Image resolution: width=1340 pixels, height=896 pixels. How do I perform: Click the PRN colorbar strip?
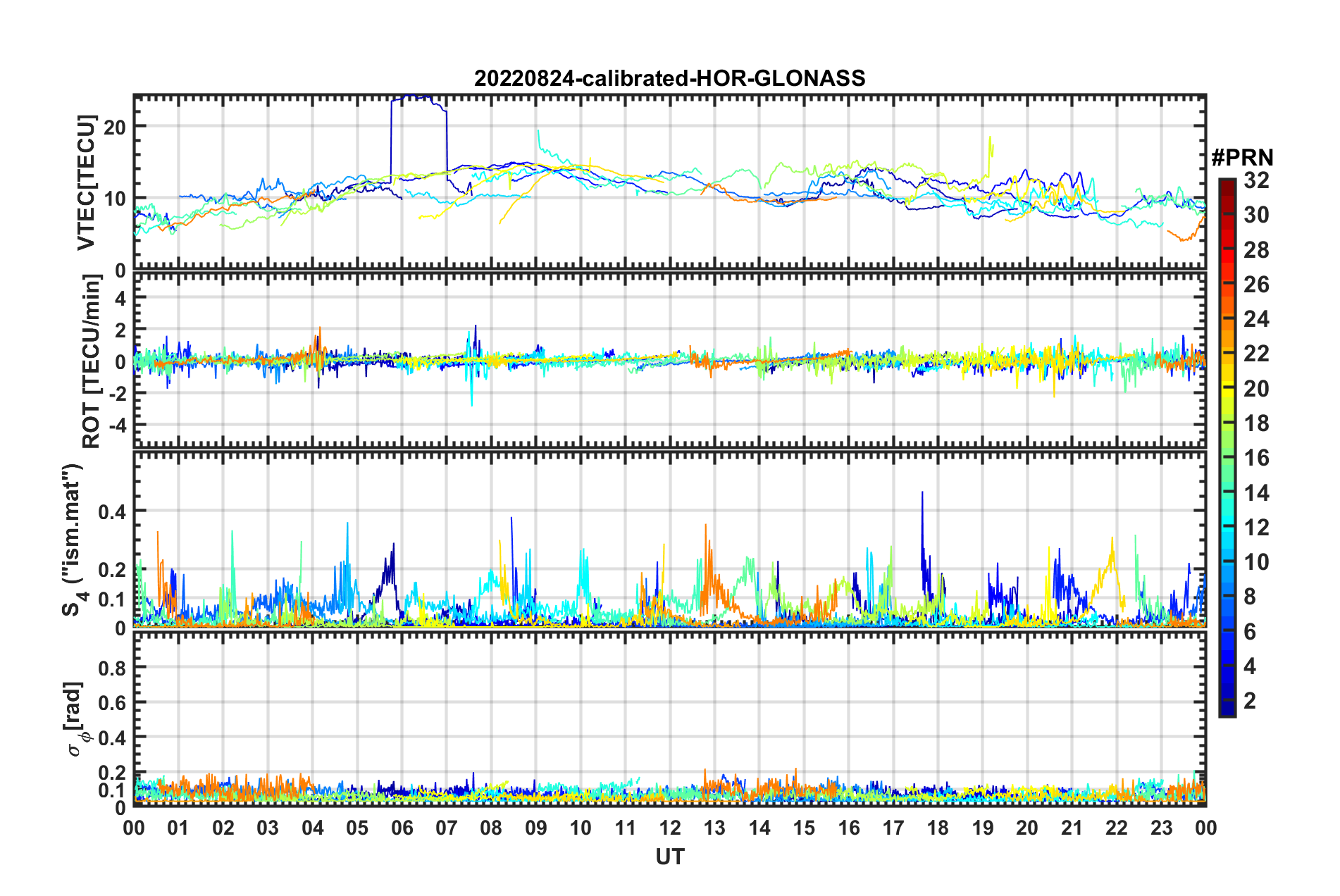tap(1227, 448)
